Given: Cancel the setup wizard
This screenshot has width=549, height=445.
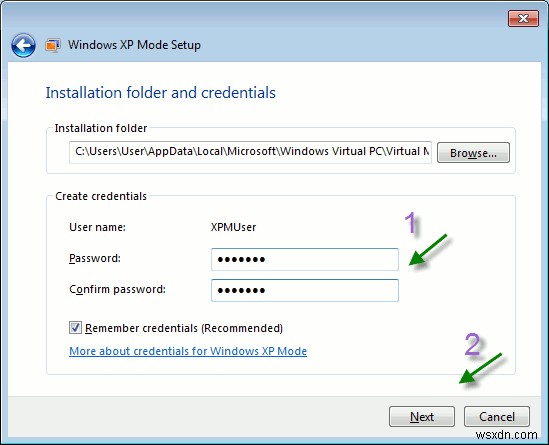Looking at the screenshot, I should click(496, 417).
